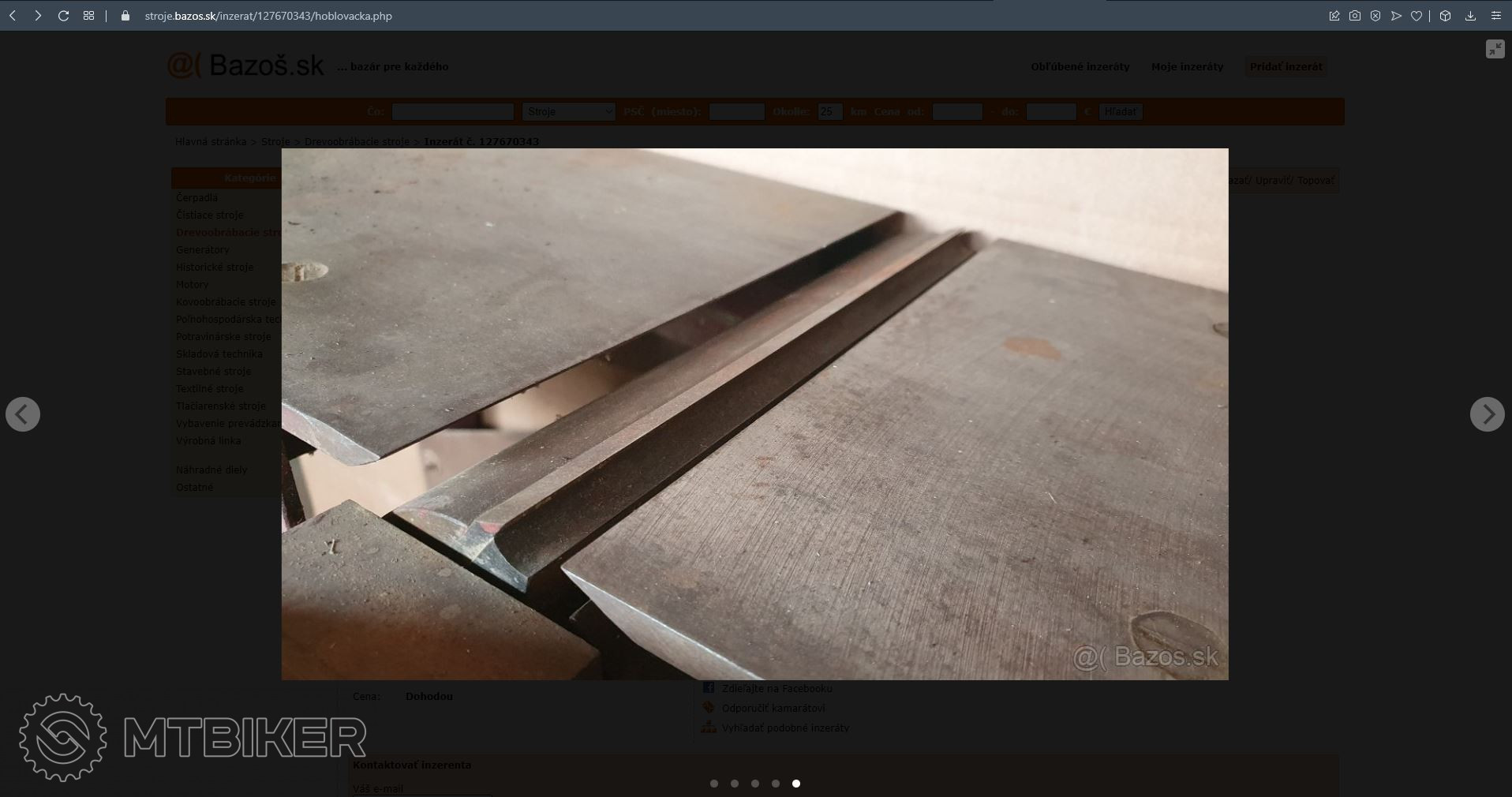Open browser downloads icon
This screenshot has width=1512, height=797.
(1470, 16)
